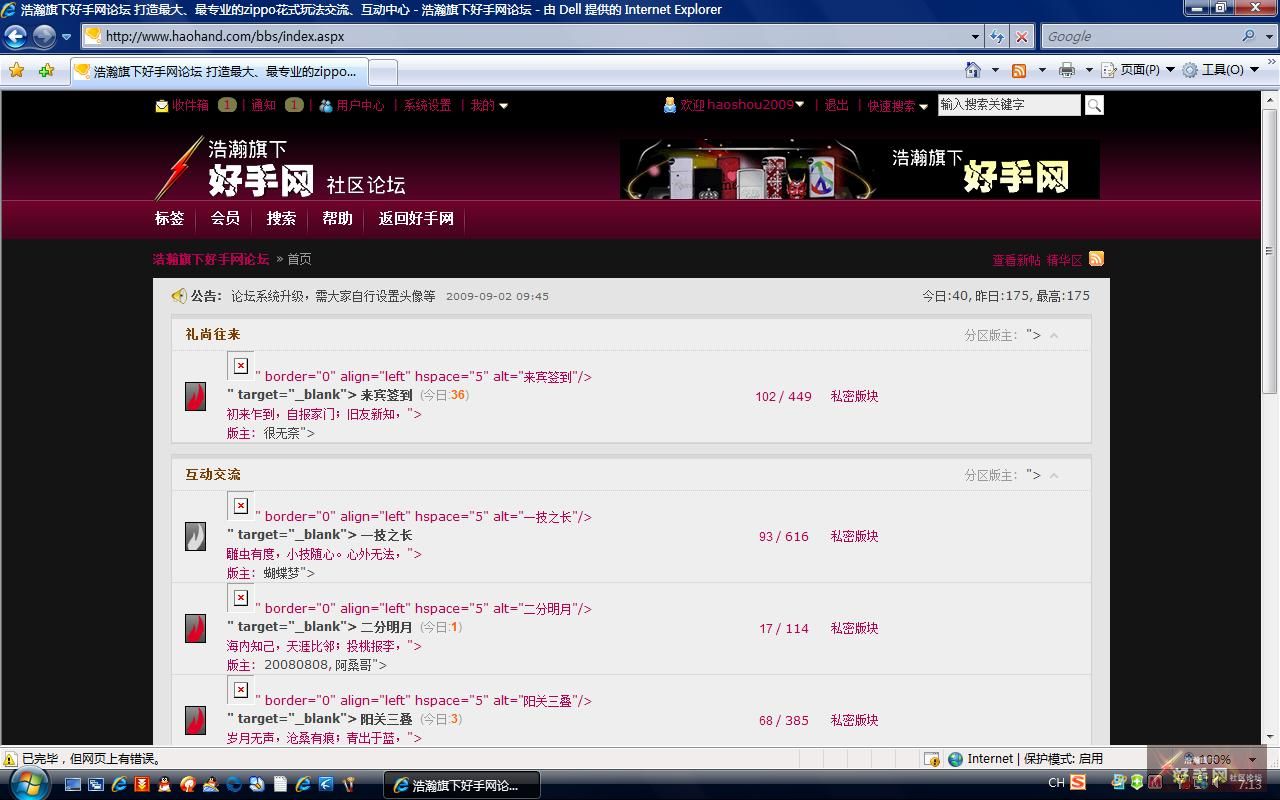Open a new tab with the blank tab button
The width and height of the screenshot is (1280, 800).
(384, 72)
